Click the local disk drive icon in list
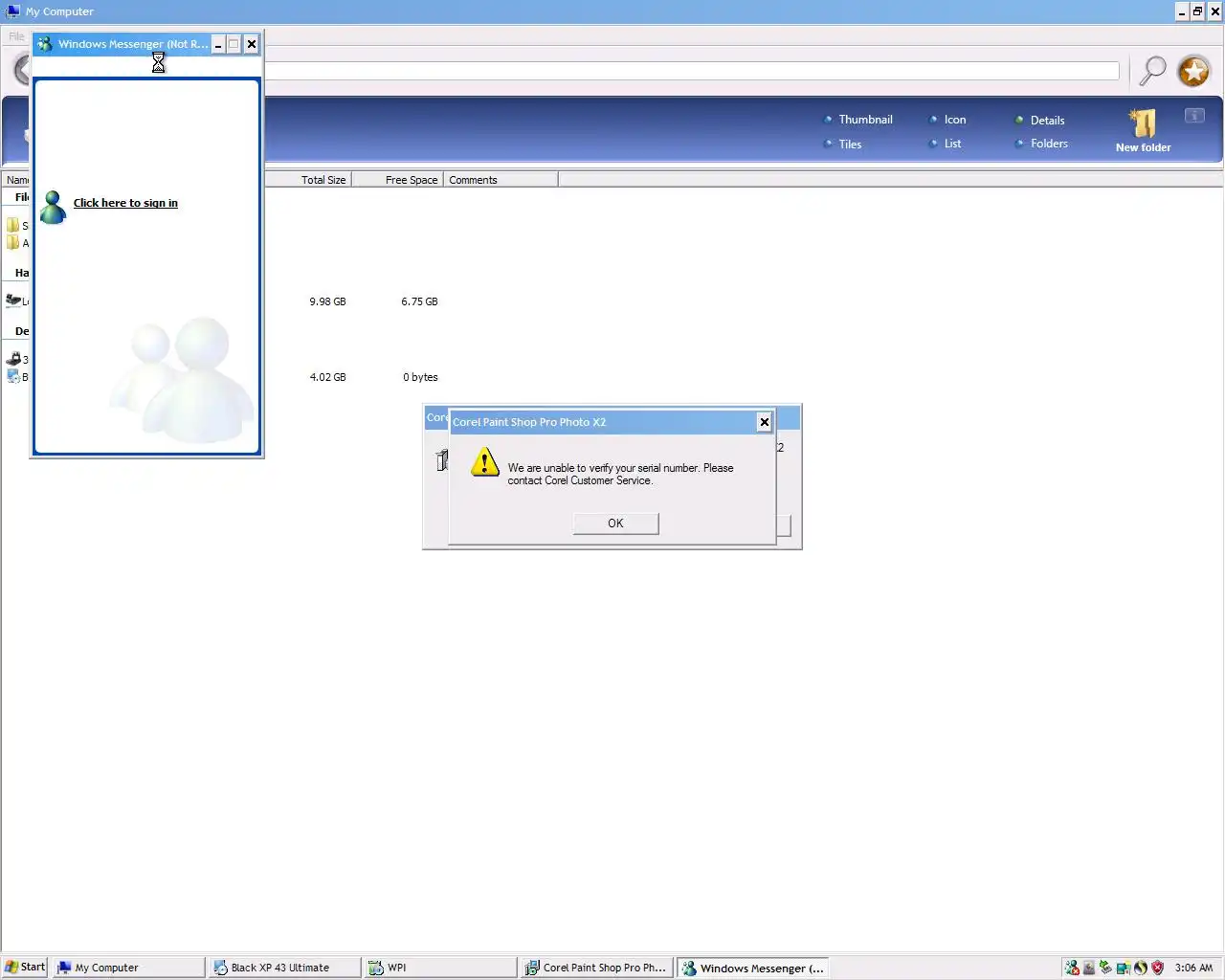The width and height of the screenshot is (1225, 980). click(13, 301)
